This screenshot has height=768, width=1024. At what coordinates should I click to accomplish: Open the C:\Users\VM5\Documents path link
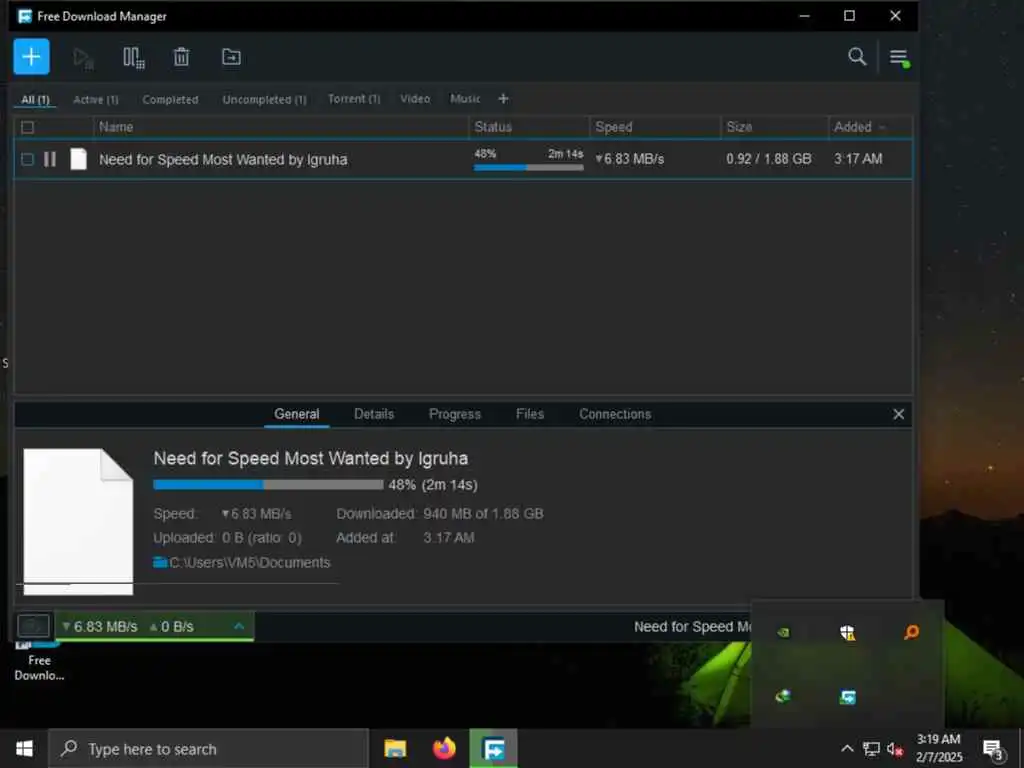click(x=249, y=562)
